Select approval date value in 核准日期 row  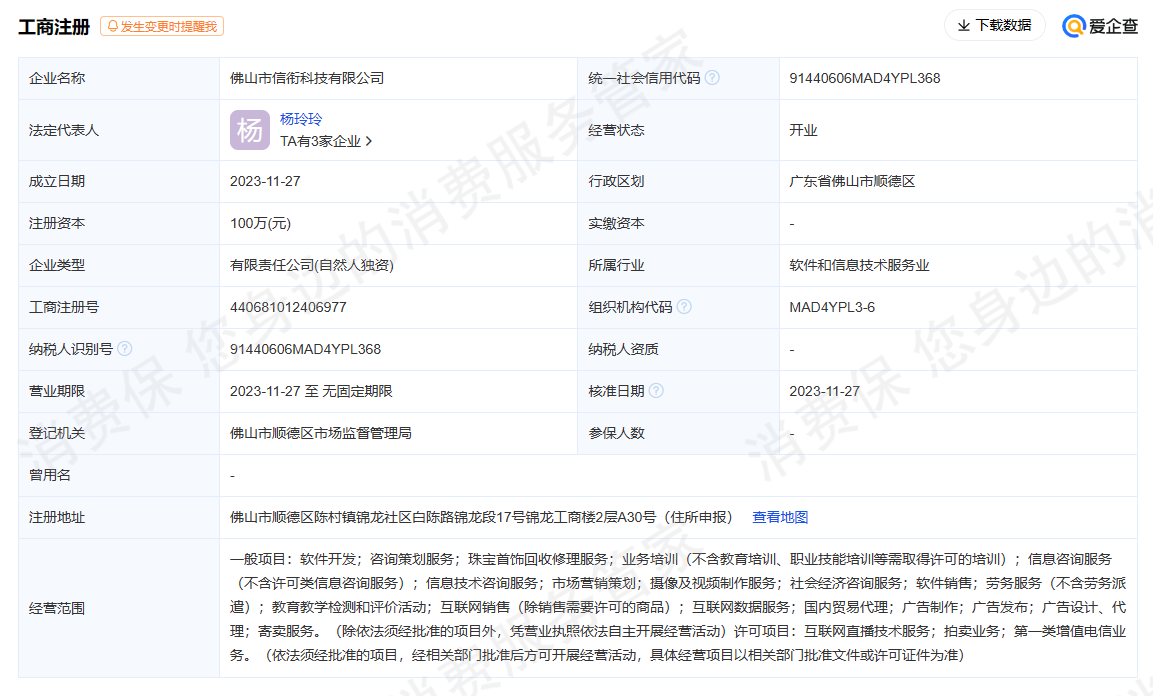click(x=824, y=391)
